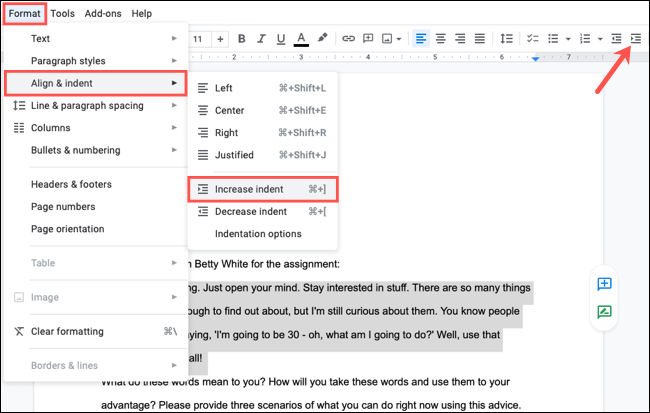The height and width of the screenshot is (413, 650).
Task: Expand the Paragraph styles submenu
Action: pyautogui.click(x=95, y=61)
